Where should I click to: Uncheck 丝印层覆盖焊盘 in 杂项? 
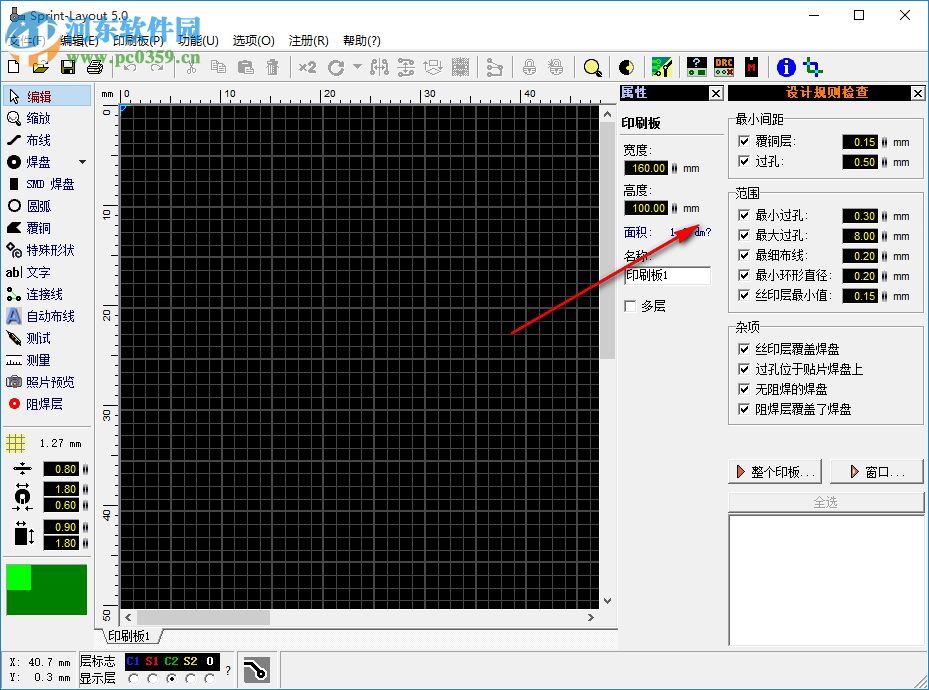click(x=744, y=351)
